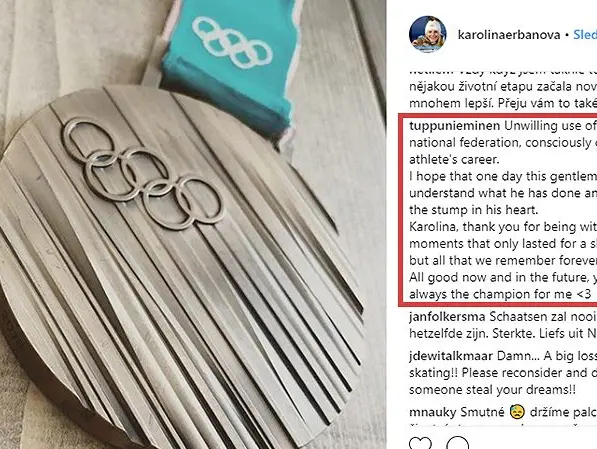Open tuppunieminen commenter profile
Screen dimensions: 597x449
pyautogui.click(x=455, y=126)
